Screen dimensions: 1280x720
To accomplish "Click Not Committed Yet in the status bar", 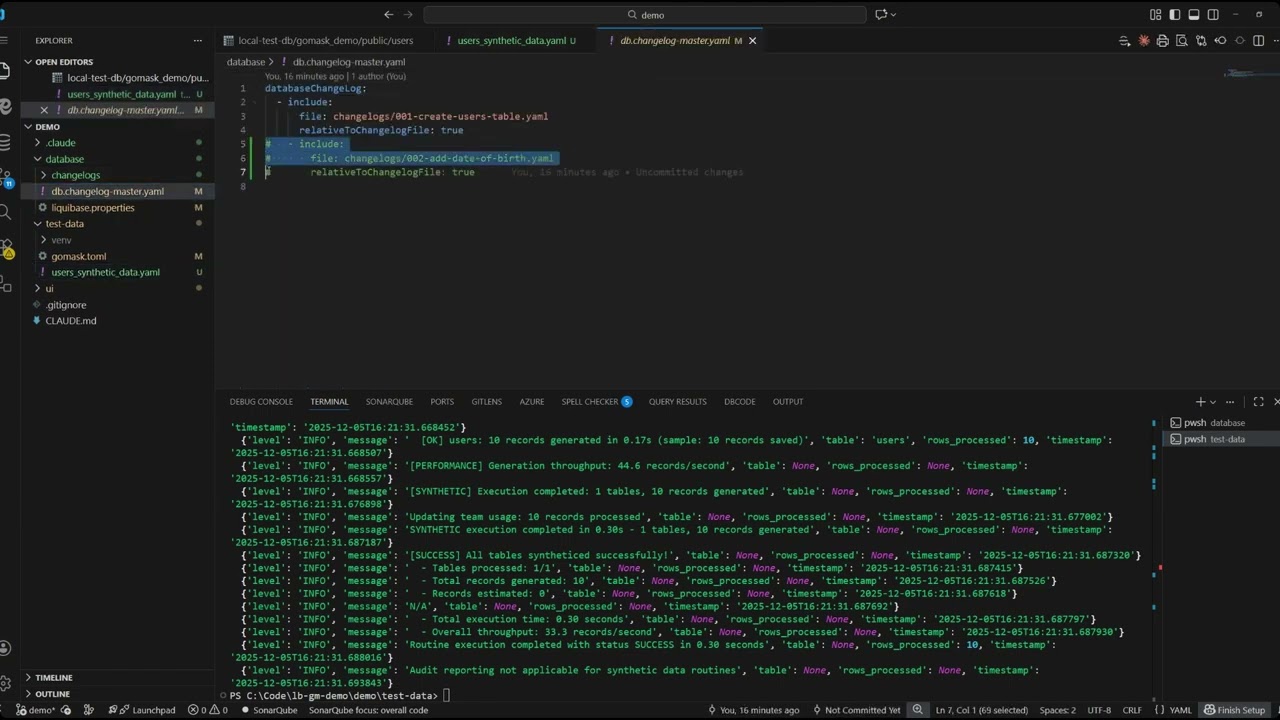I will click(x=858, y=711).
